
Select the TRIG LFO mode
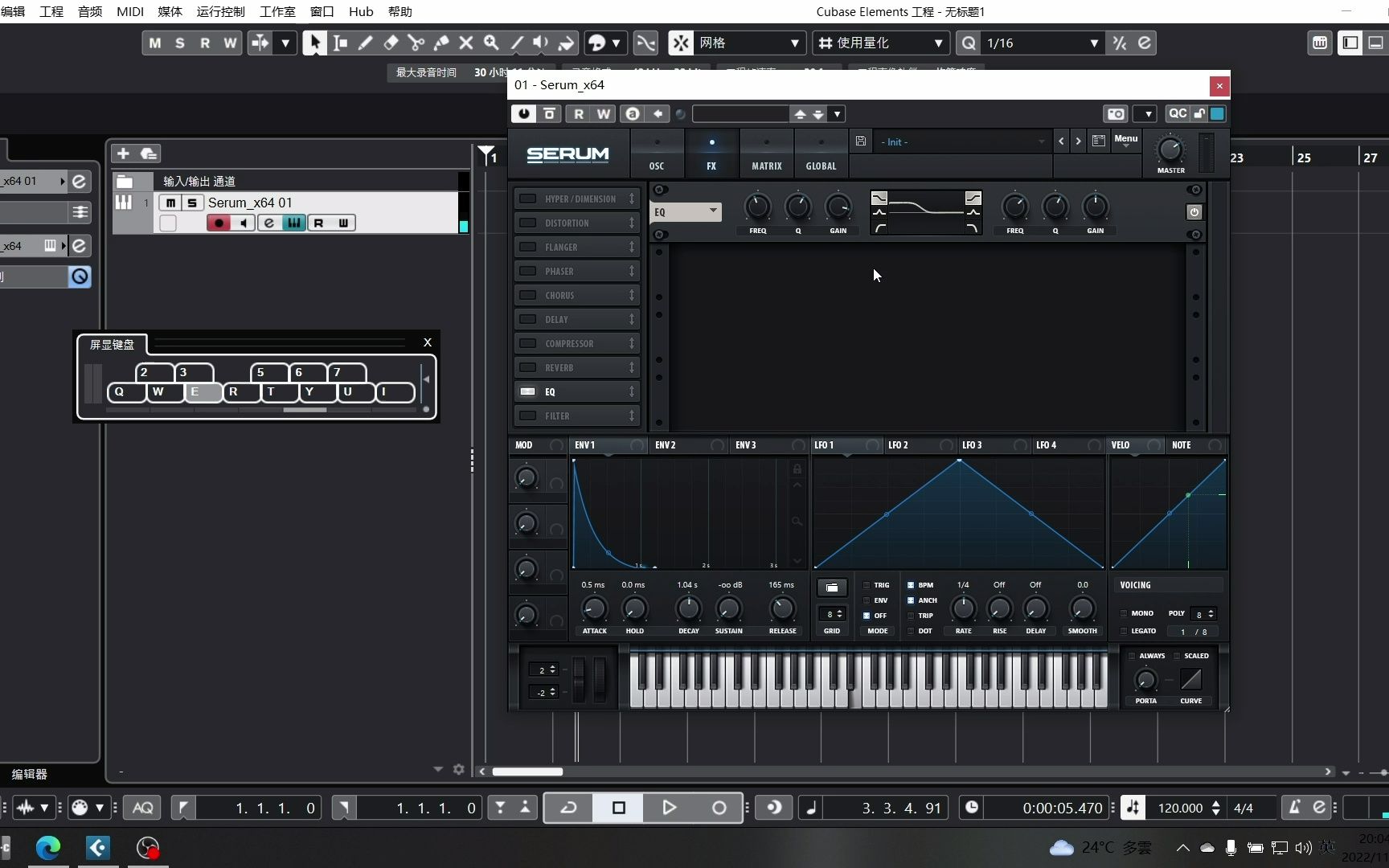click(x=867, y=585)
